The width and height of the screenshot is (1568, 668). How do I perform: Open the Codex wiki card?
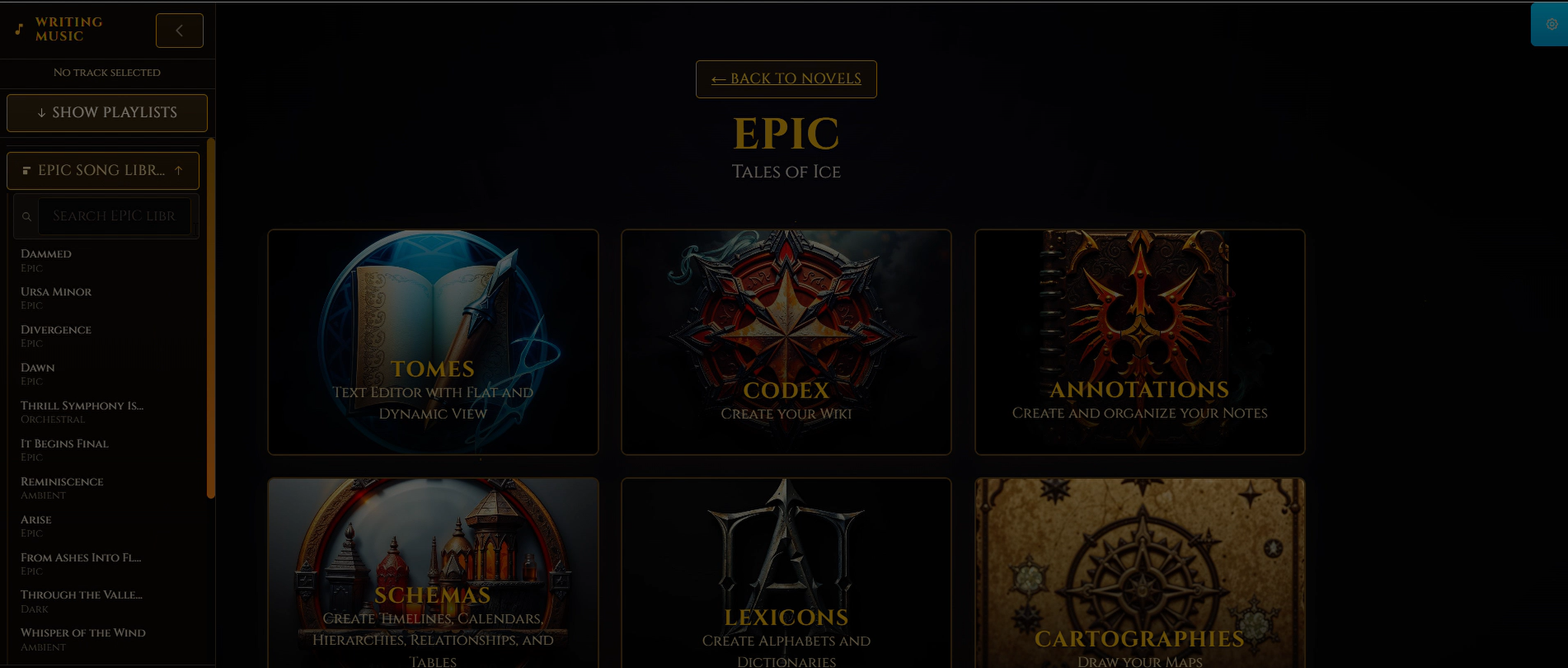coord(786,341)
